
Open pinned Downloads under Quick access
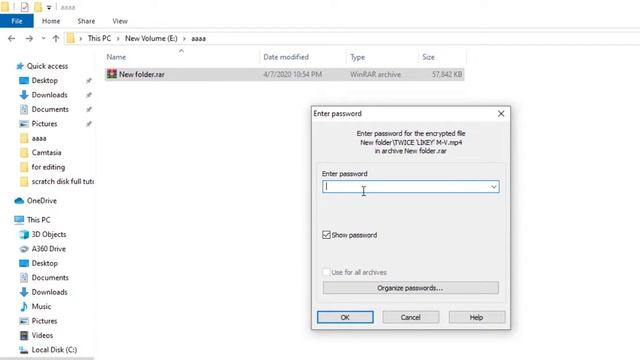click(49, 95)
